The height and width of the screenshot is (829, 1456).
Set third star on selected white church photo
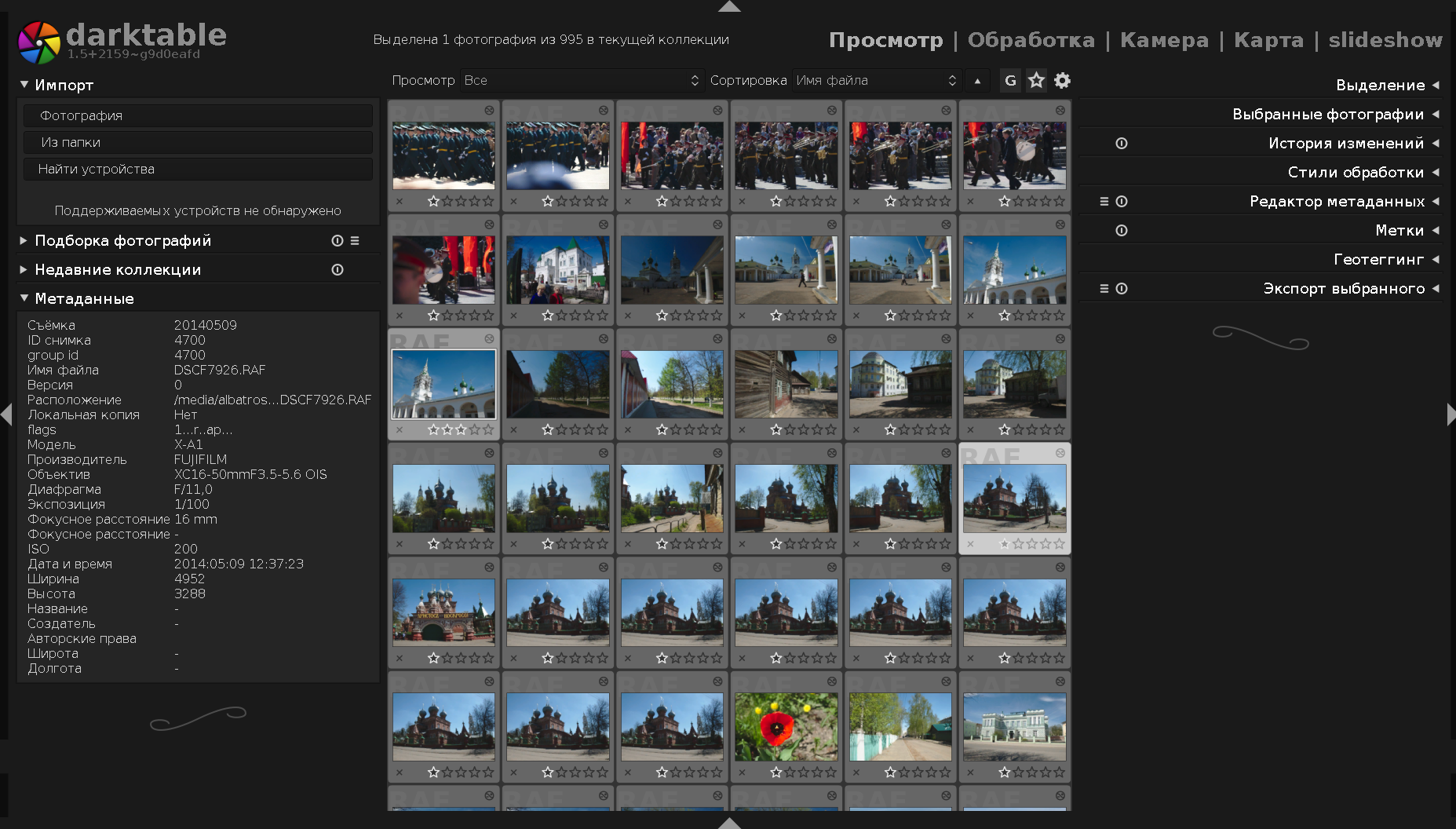tap(461, 429)
